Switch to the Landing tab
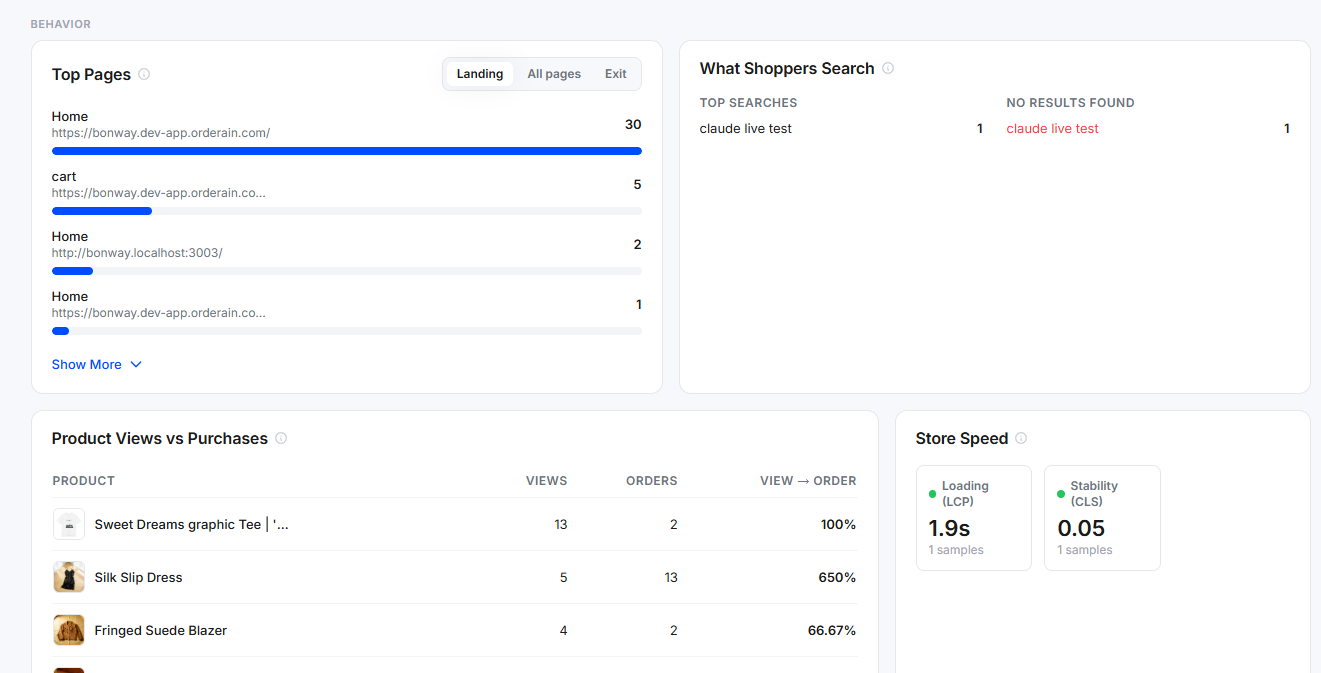Viewport: 1321px width, 673px height. 480,74
